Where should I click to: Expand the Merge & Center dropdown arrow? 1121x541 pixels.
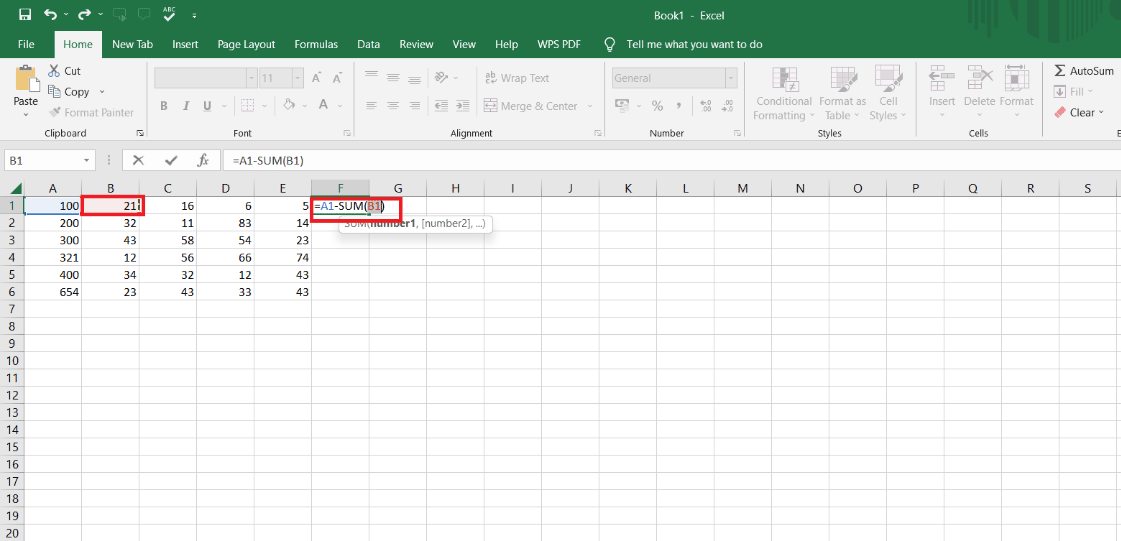tap(590, 106)
